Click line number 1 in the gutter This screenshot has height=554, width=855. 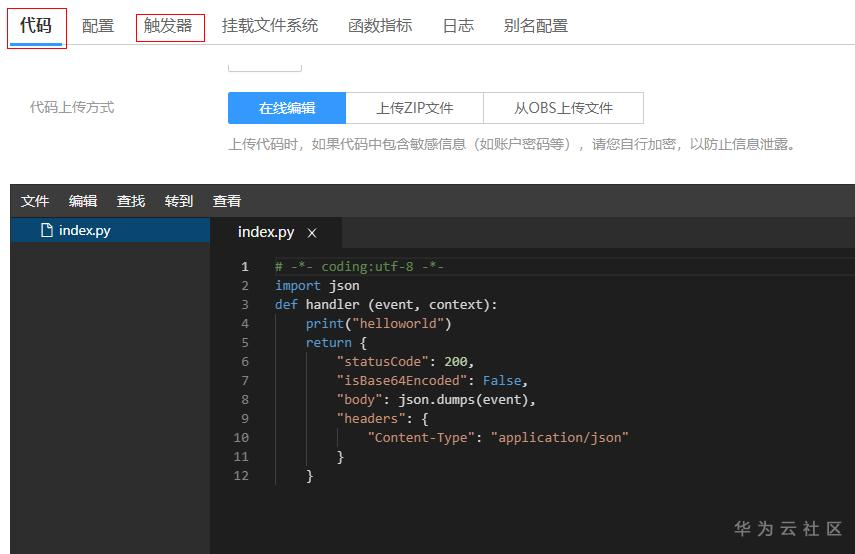tap(245, 267)
